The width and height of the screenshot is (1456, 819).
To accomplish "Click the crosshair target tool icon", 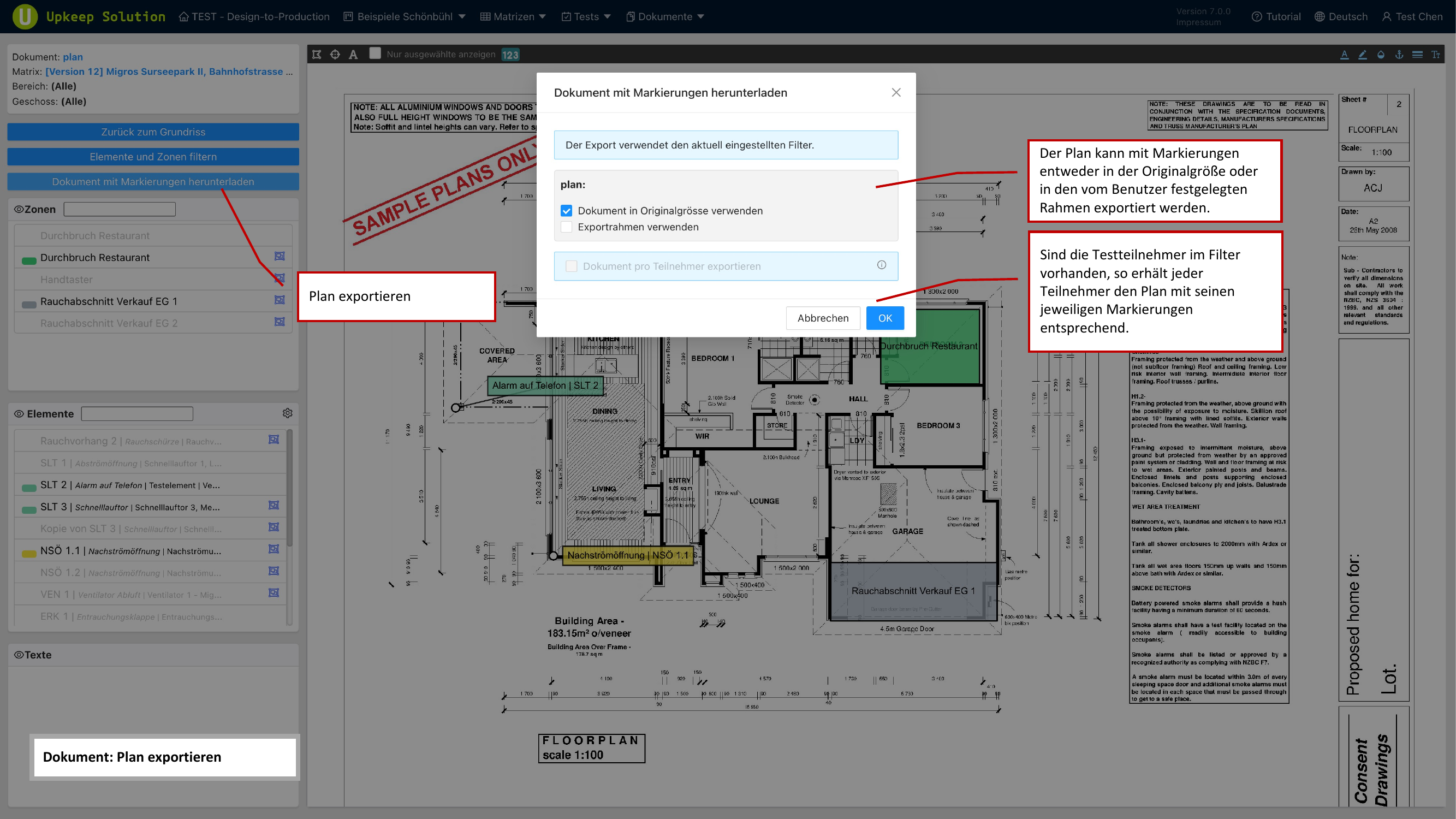I will tap(335, 54).
